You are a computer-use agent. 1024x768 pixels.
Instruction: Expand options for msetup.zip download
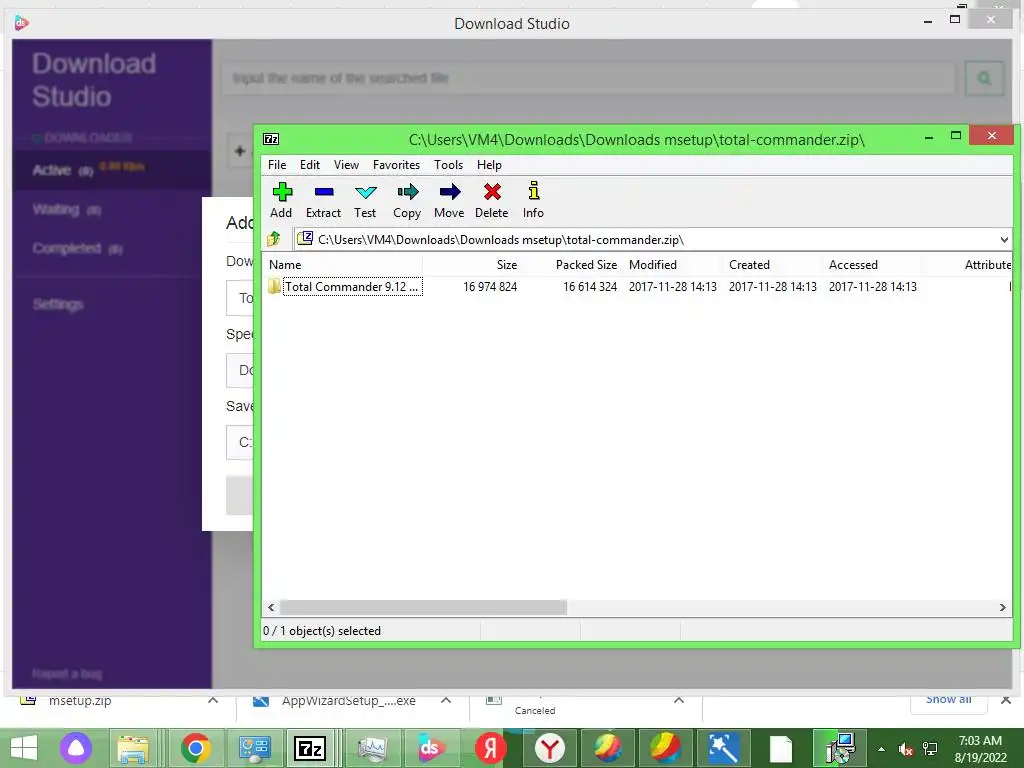(213, 700)
